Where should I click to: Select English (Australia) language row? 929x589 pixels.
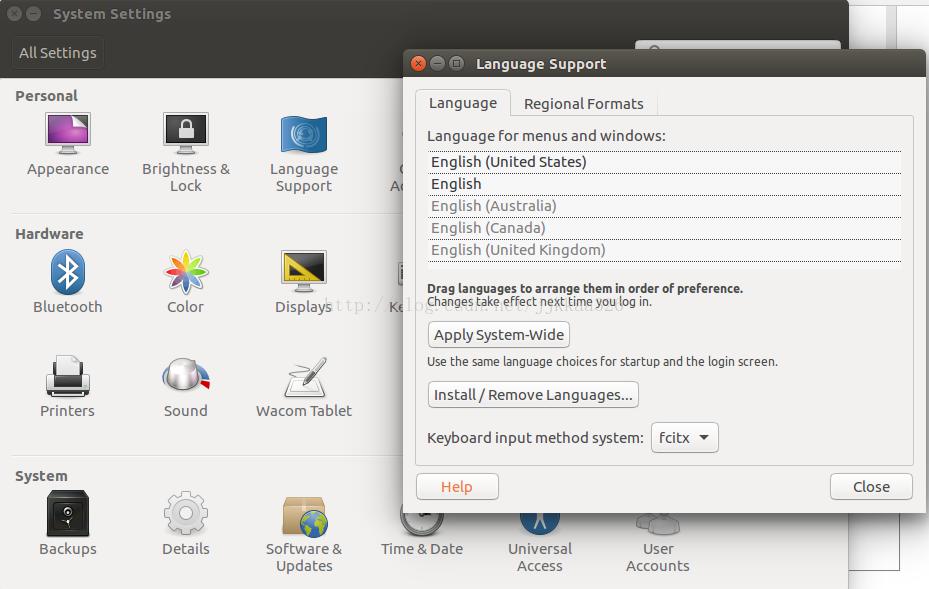click(664, 206)
